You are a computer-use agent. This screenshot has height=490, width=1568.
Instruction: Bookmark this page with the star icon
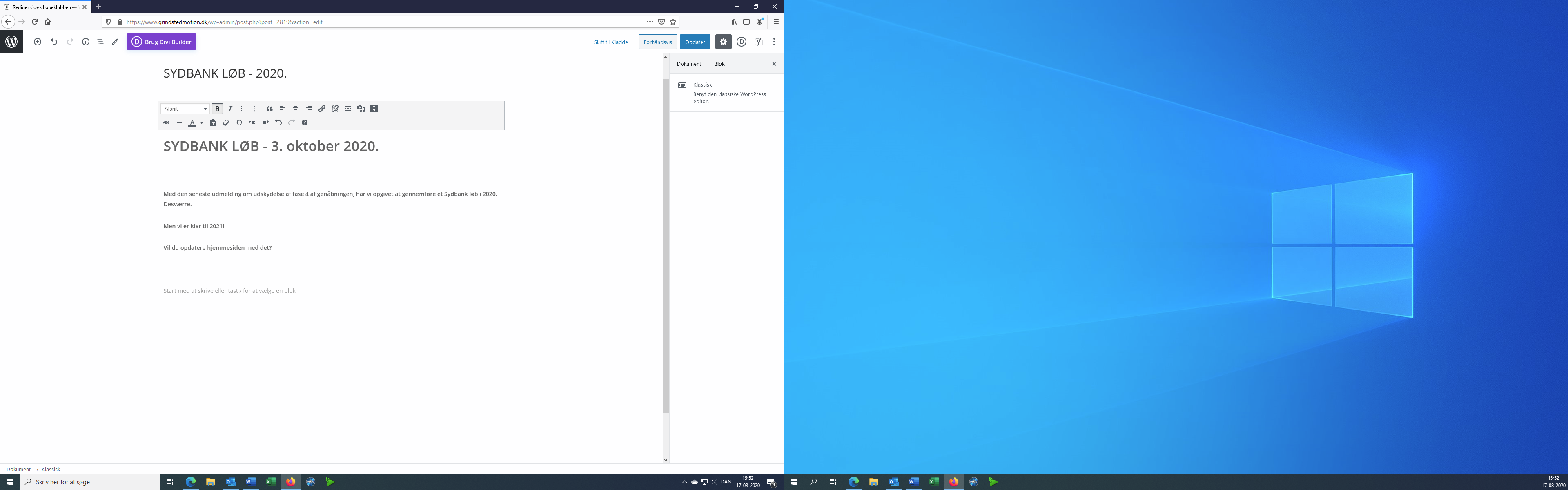(x=673, y=22)
